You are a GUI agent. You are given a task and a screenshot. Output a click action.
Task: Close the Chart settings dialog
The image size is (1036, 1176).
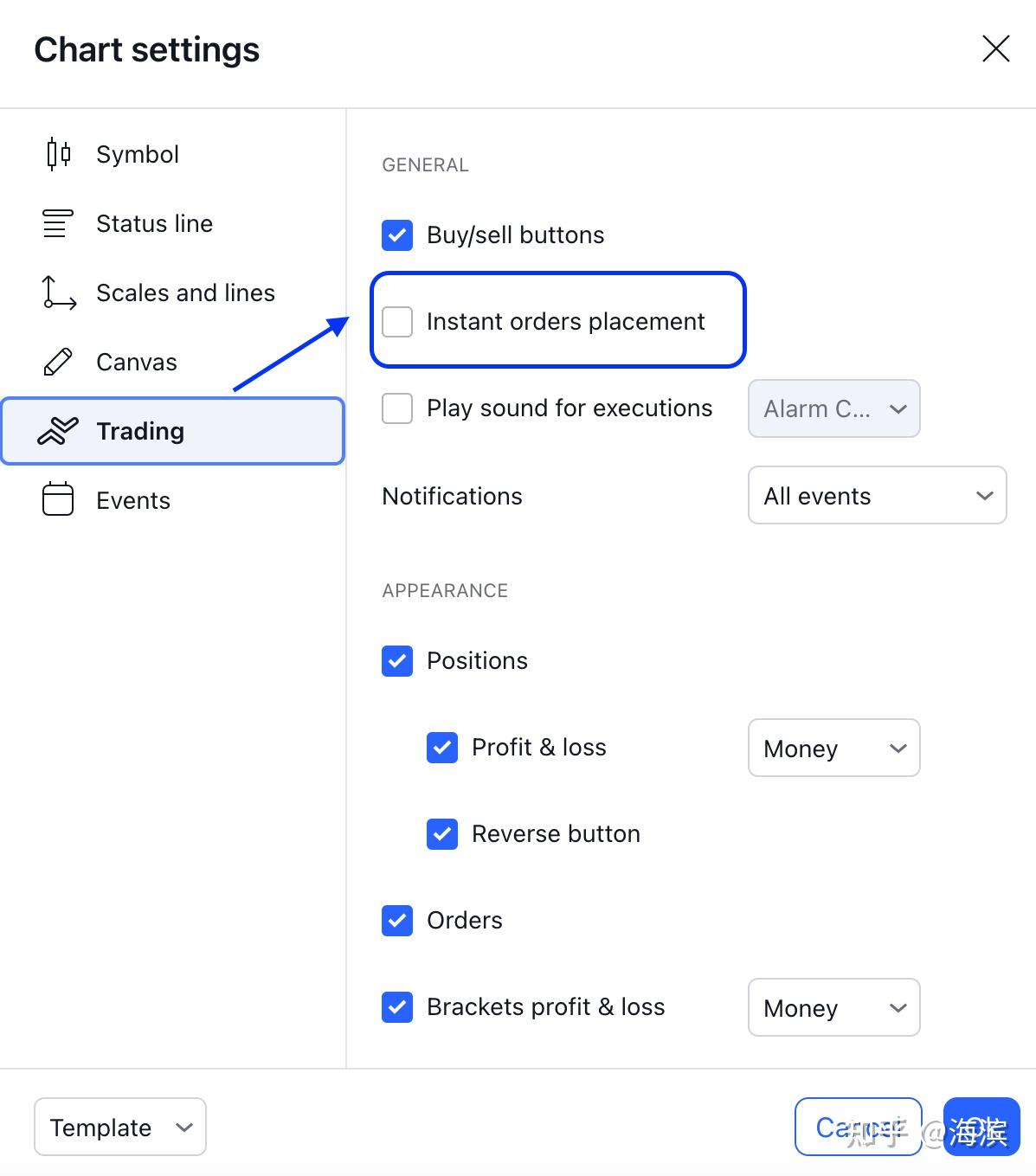point(995,49)
